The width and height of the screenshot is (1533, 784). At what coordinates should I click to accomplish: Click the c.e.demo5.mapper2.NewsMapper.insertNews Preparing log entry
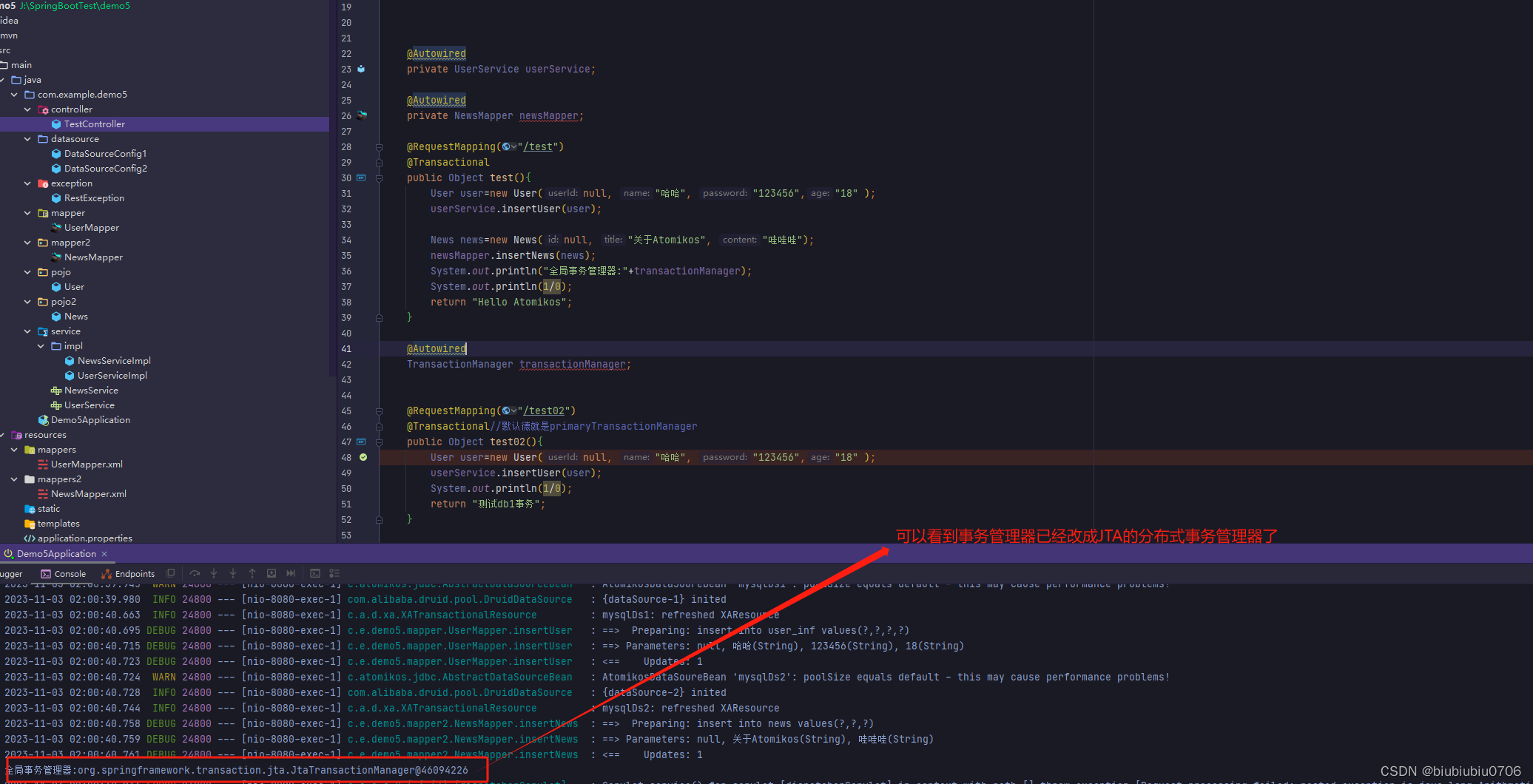pyautogui.click(x=462, y=723)
